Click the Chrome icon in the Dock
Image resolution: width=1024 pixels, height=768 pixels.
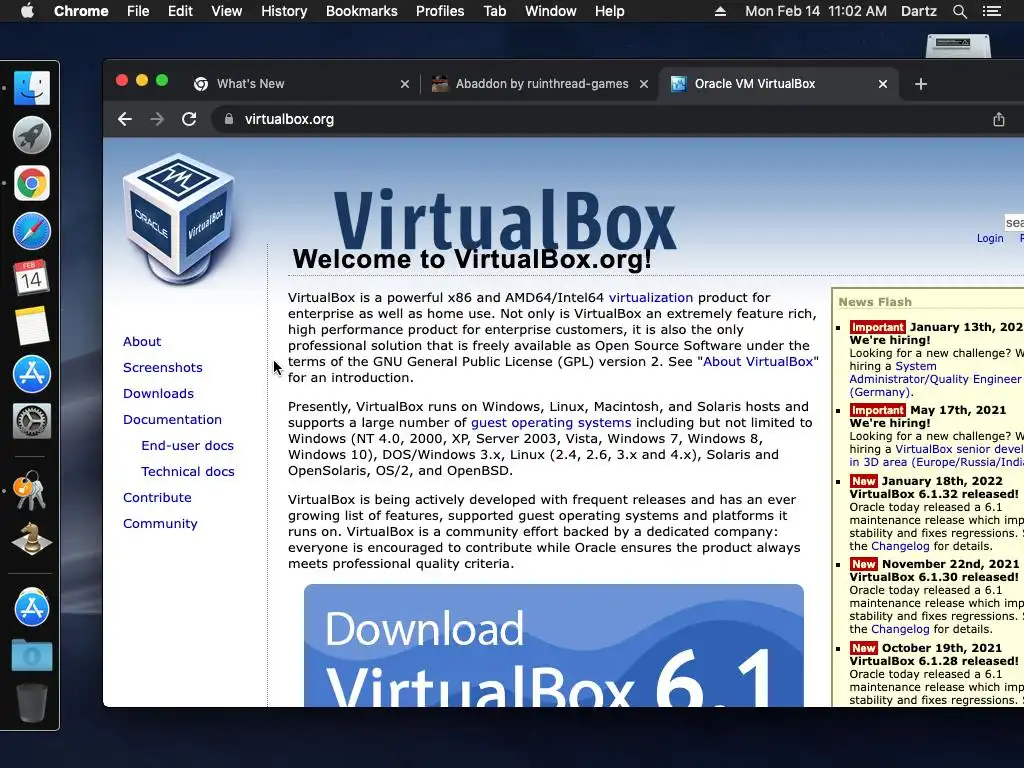(31, 183)
